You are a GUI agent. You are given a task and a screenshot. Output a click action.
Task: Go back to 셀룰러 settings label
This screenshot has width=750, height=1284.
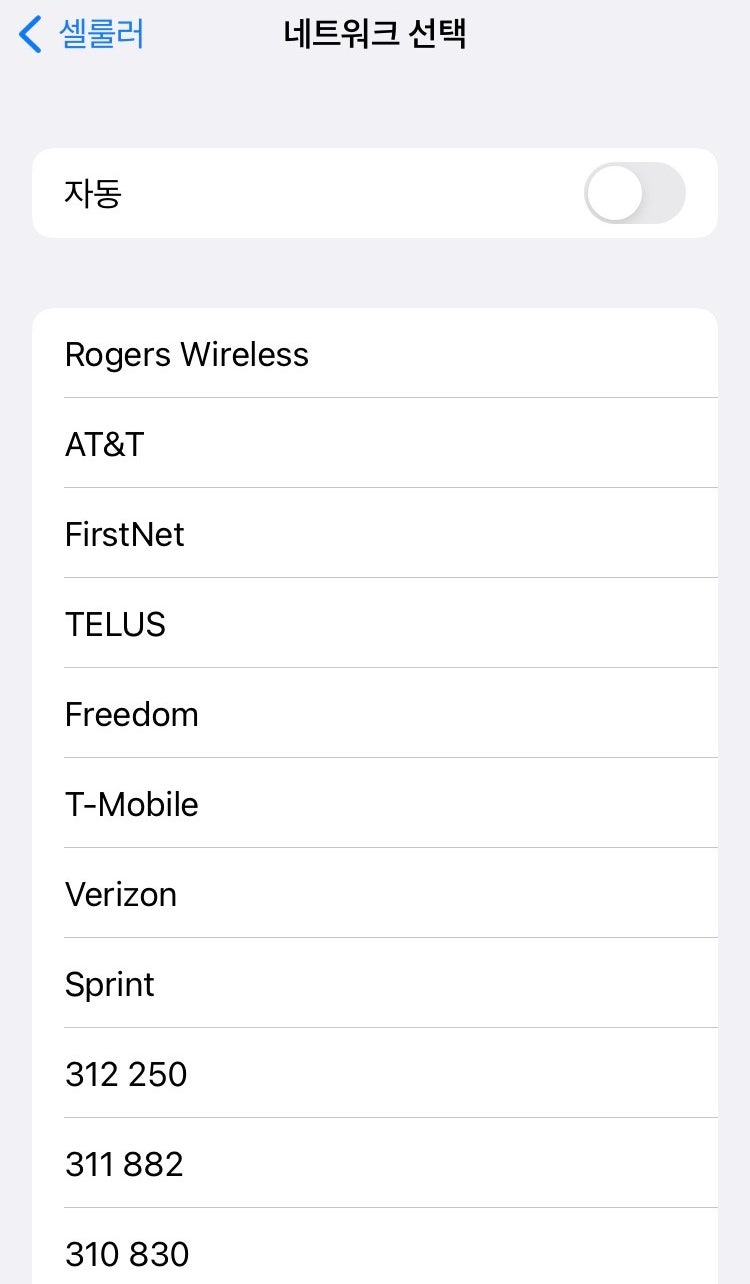[x=102, y=34]
